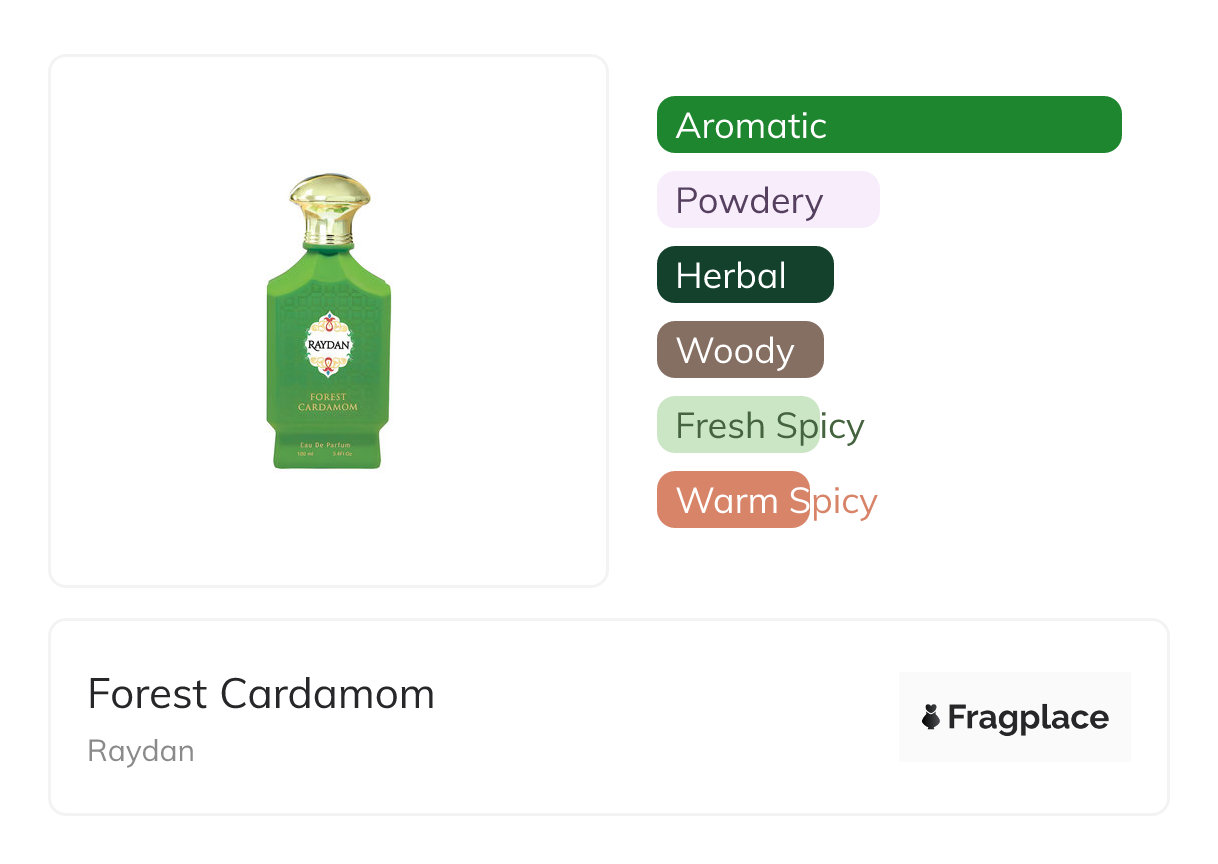The image size is (1218, 864).
Task: Click the base of the green bottle
Action: point(329,463)
